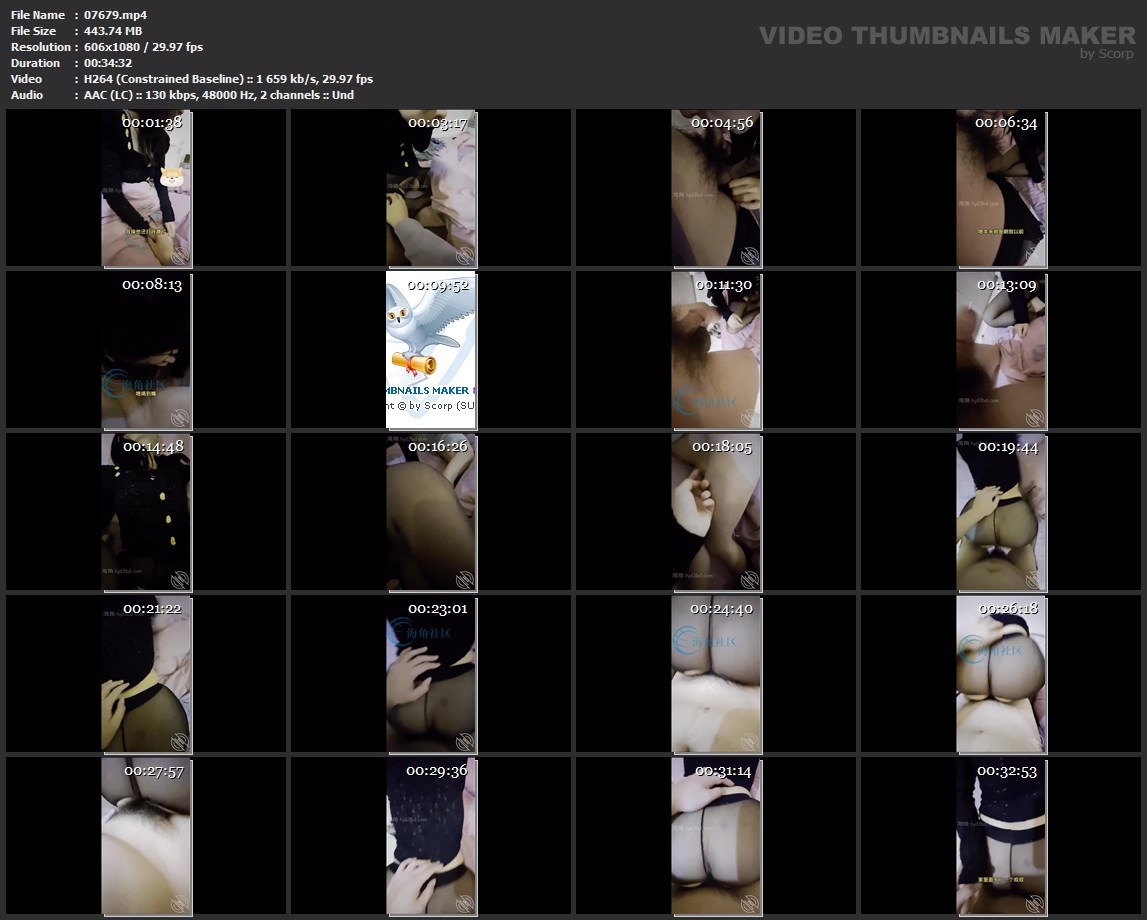Viewport: 1147px width, 920px height.
Task: Click the VIDEO THUMBNAILS MAKER watermark title
Action: (946, 36)
